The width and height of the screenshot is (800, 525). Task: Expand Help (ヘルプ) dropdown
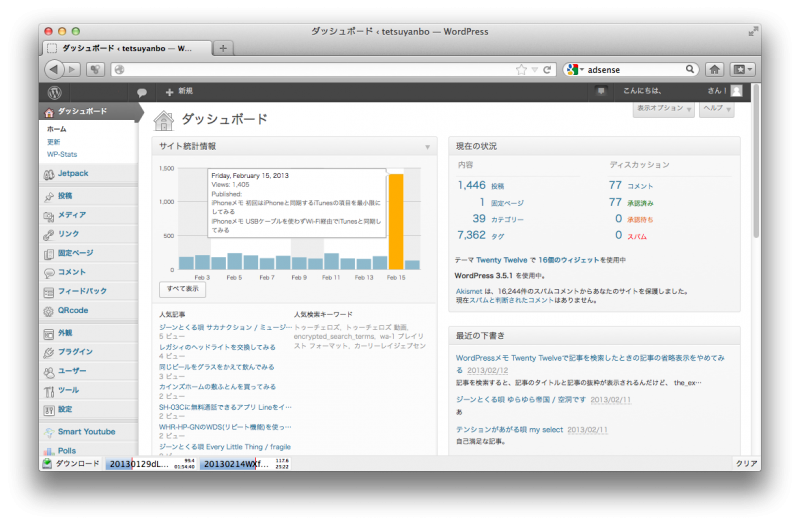pyautogui.click(x=717, y=109)
